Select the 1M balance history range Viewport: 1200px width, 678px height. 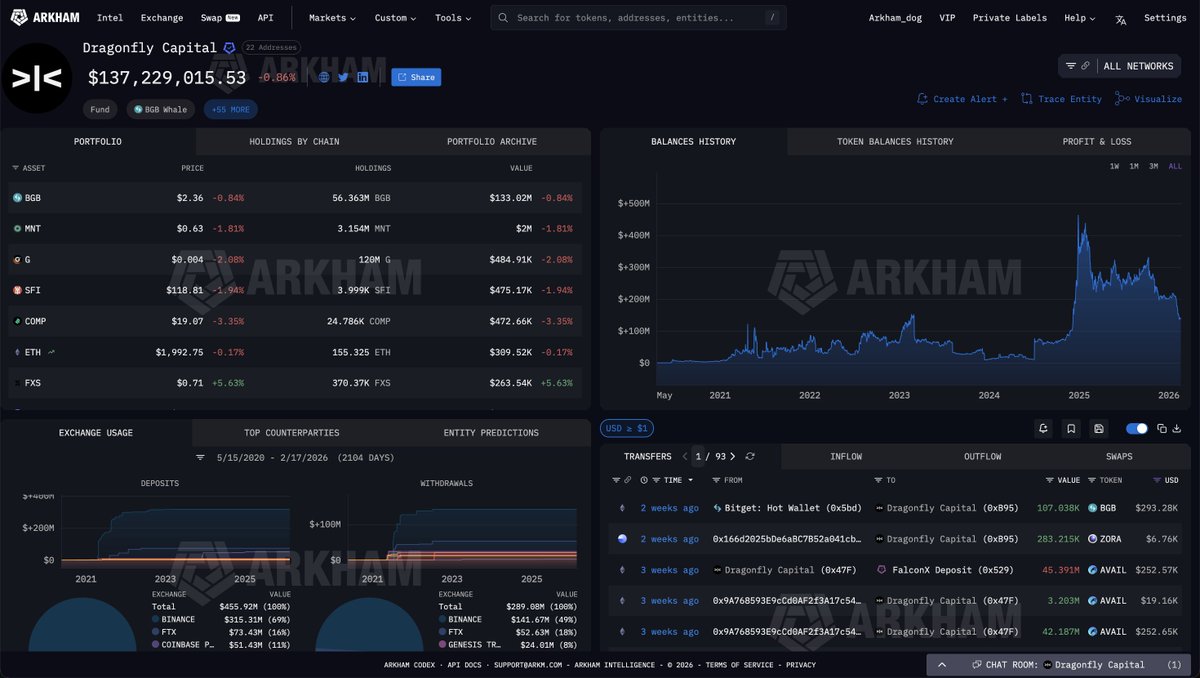(x=1134, y=166)
